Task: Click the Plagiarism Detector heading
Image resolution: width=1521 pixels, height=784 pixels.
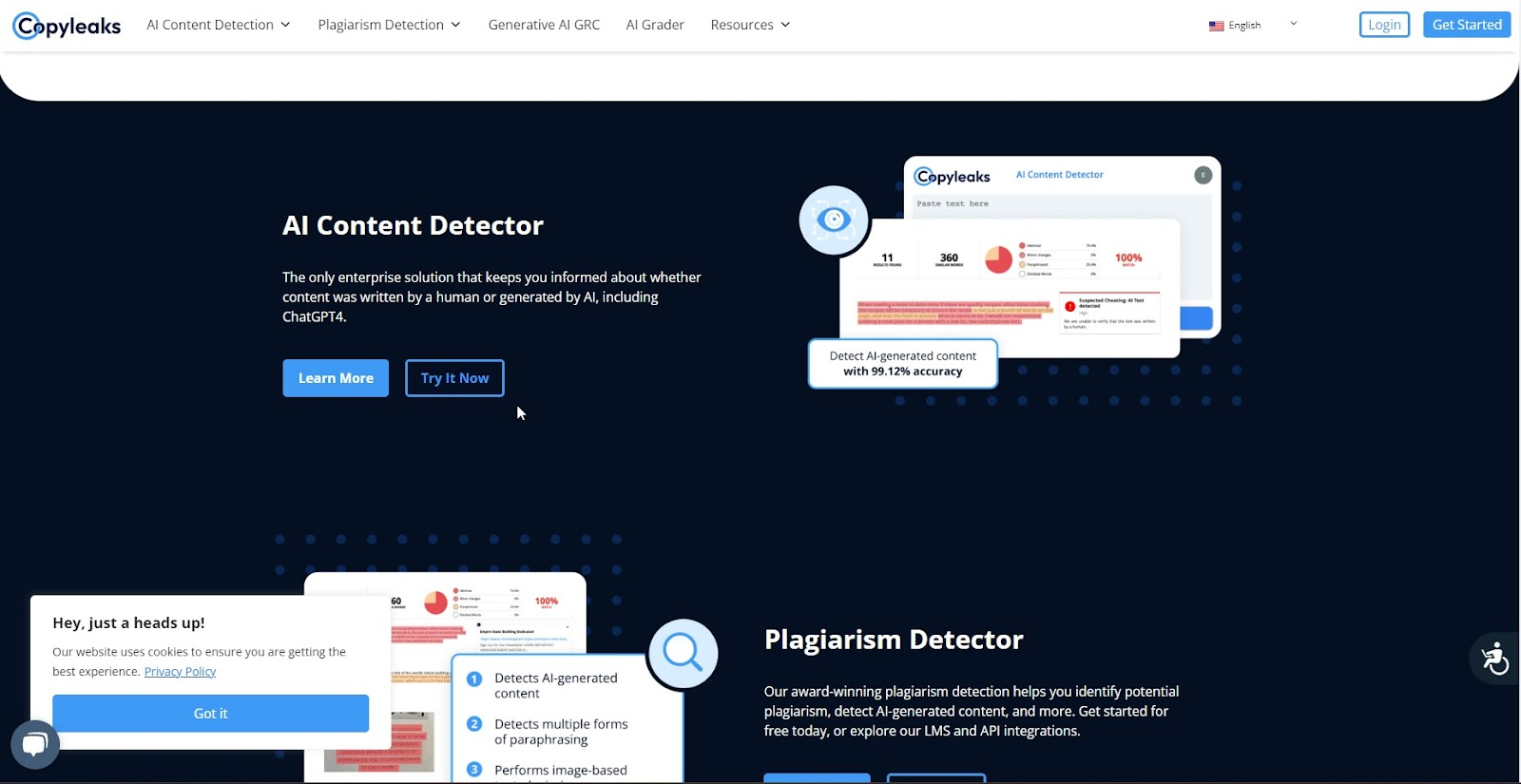Action: 894,640
